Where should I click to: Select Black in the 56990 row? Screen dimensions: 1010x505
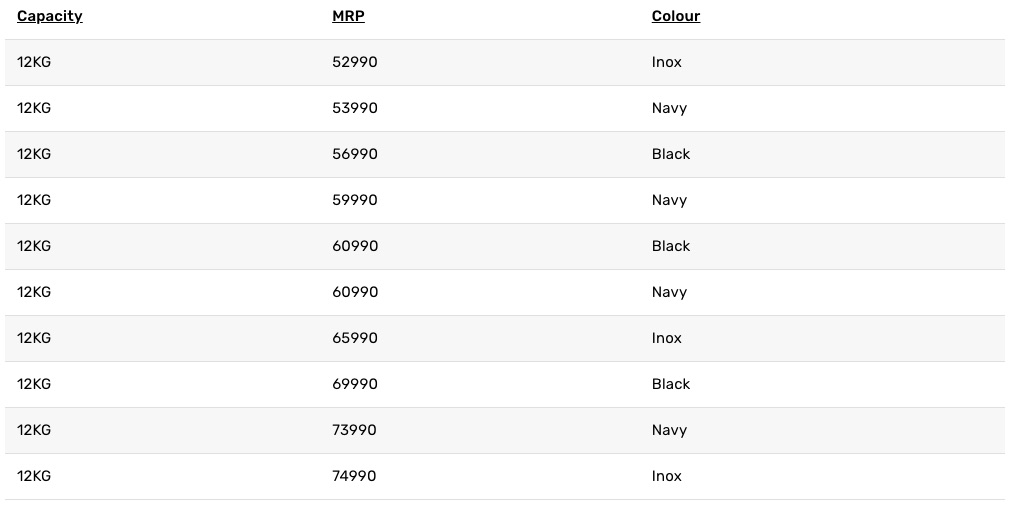point(671,154)
